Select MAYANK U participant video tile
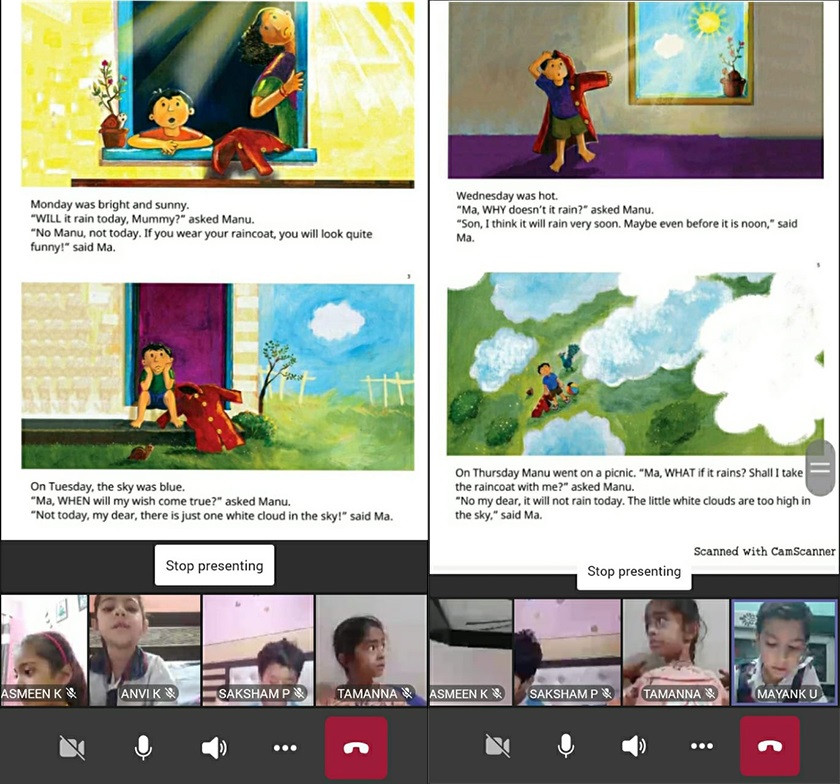The width and height of the screenshot is (840, 784). [784, 652]
